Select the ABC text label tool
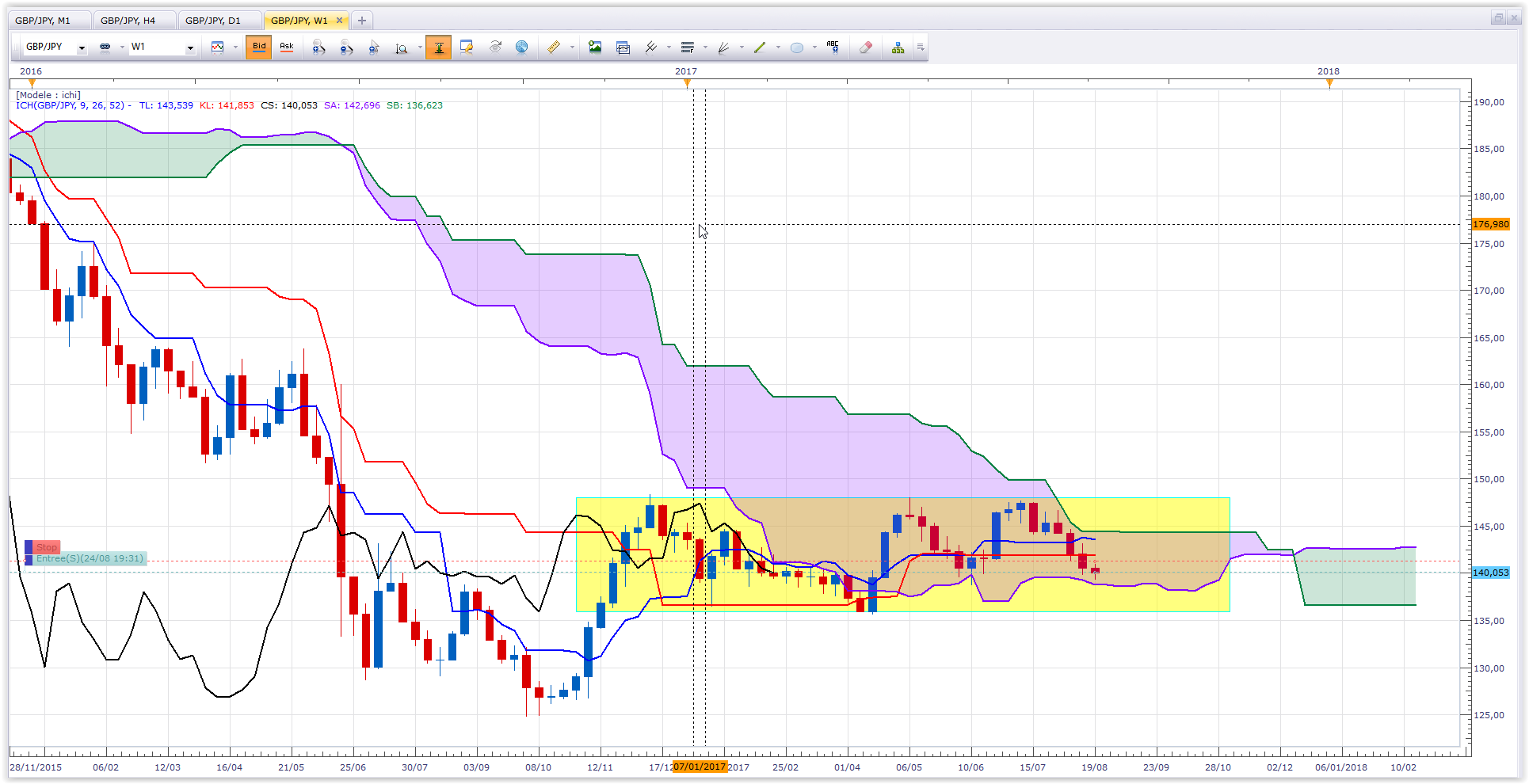 [x=833, y=48]
